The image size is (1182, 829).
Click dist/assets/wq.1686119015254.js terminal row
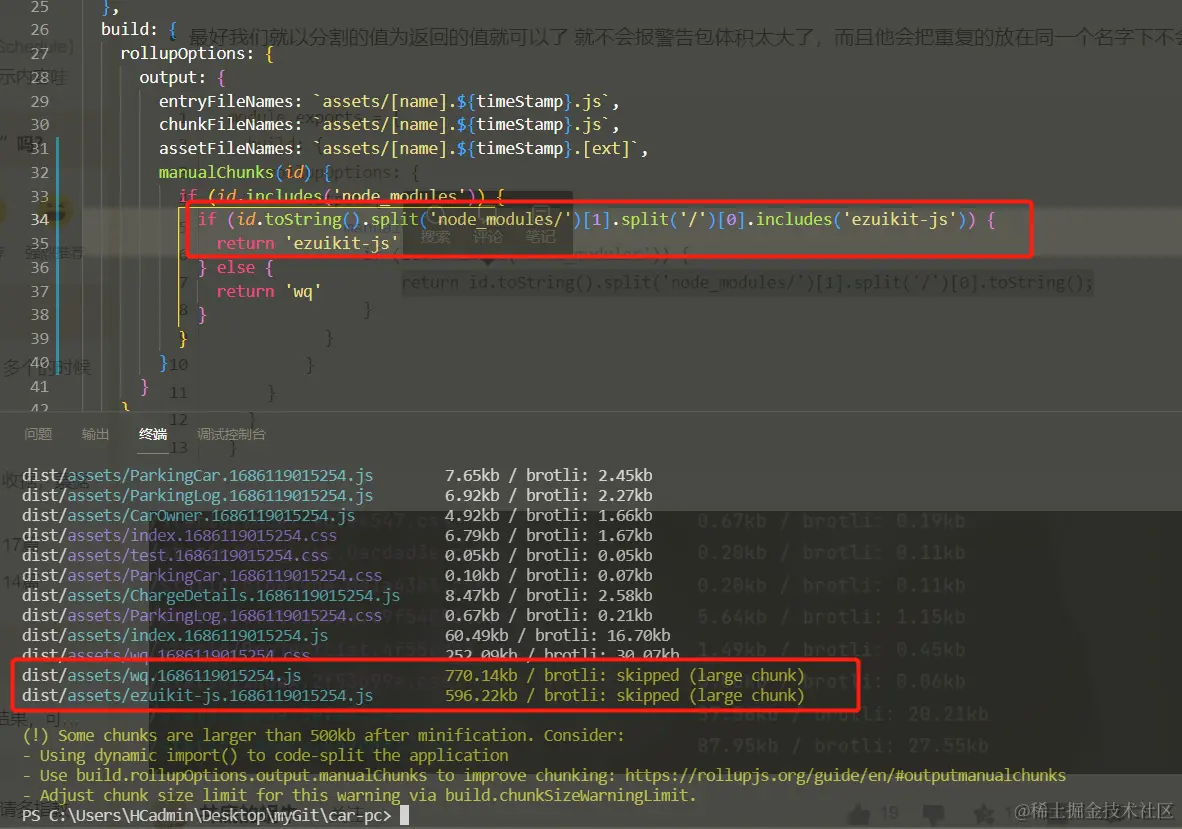(x=413, y=675)
